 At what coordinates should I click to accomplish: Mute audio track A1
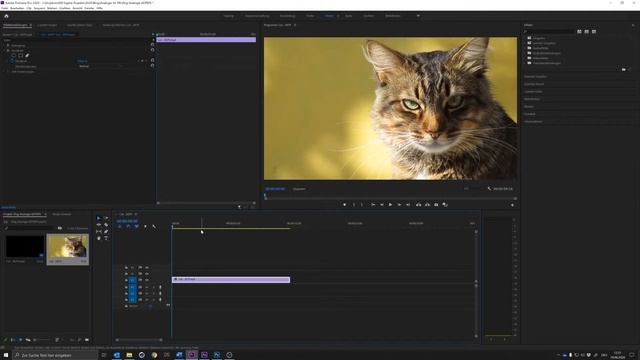pyautogui.click(x=147, y=287)
